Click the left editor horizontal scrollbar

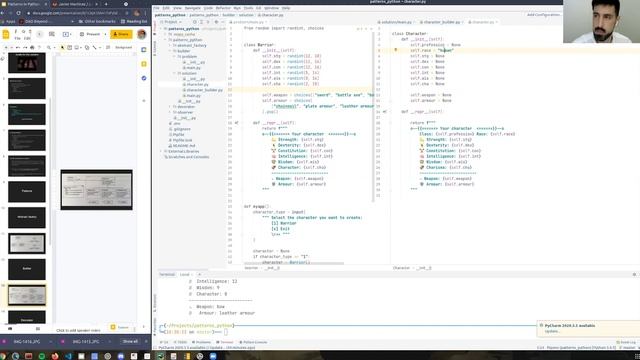click(x=294, y=264)
